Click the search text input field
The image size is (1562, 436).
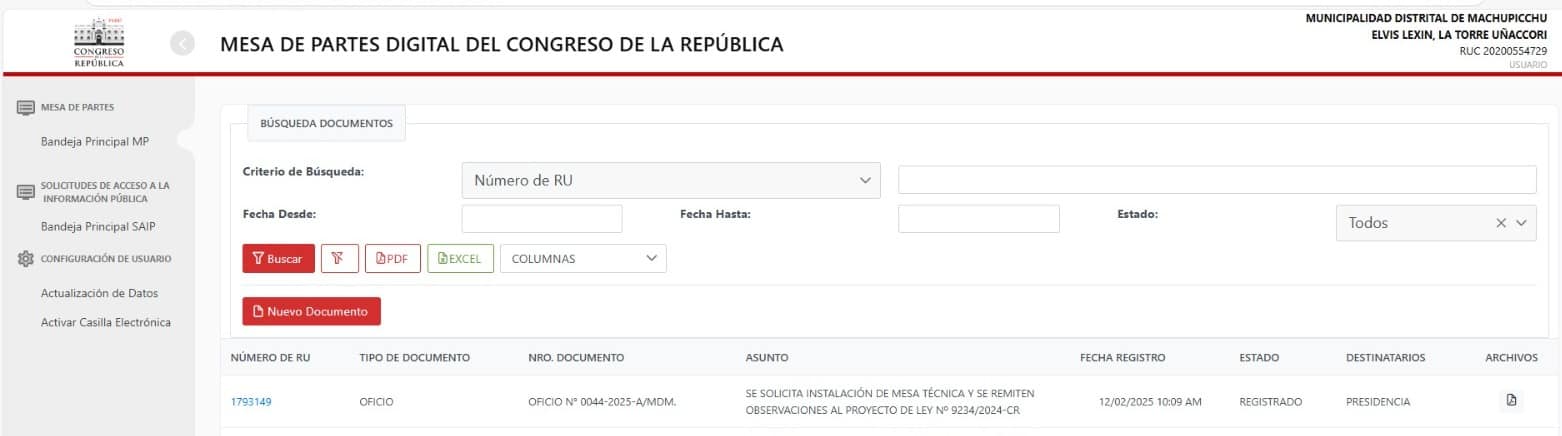click(1217, 180)
